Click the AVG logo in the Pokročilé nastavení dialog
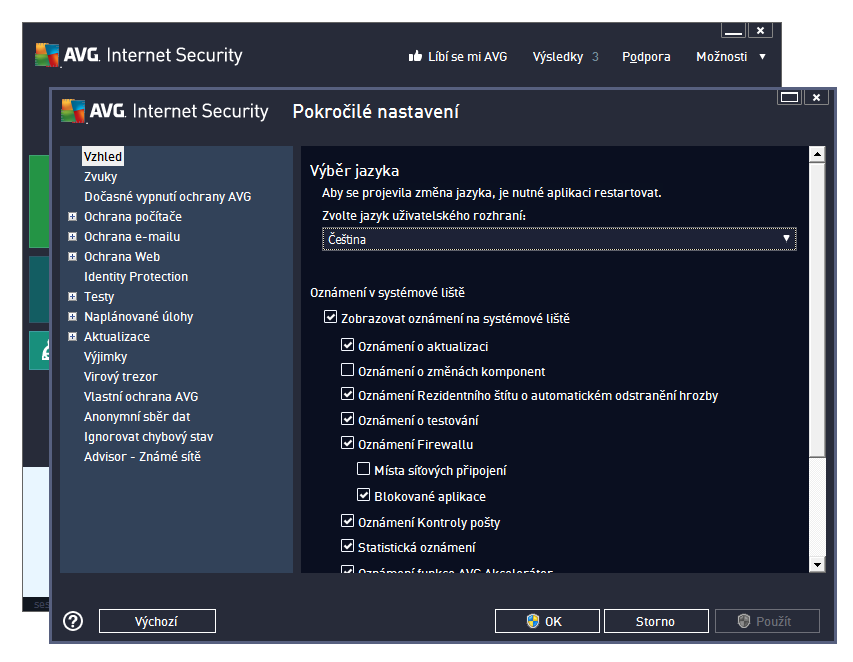Image resolution: width=853 pixels, height=662 pixels. click(73, 111)
